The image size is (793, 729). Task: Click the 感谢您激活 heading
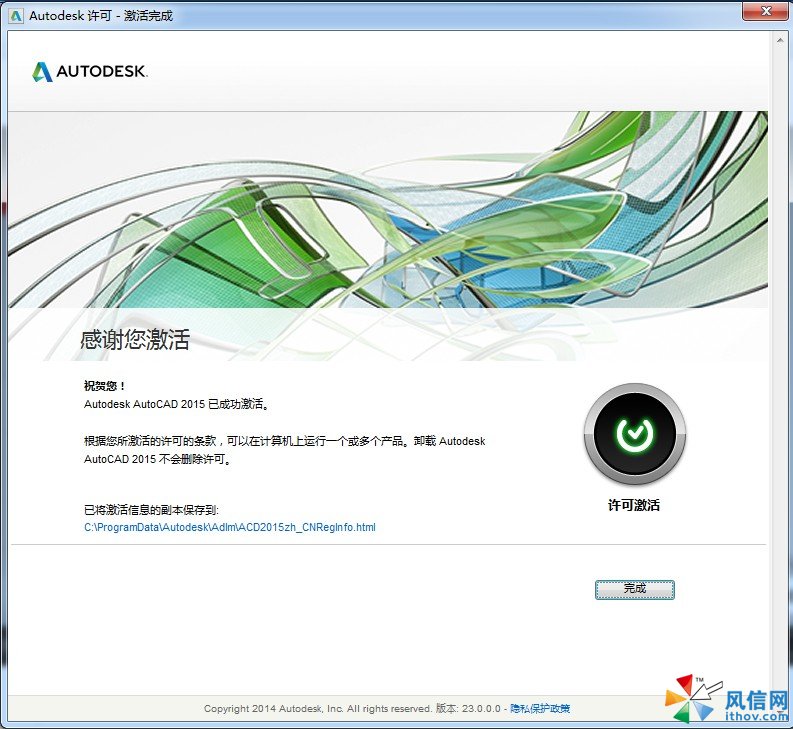coord(135,339)
